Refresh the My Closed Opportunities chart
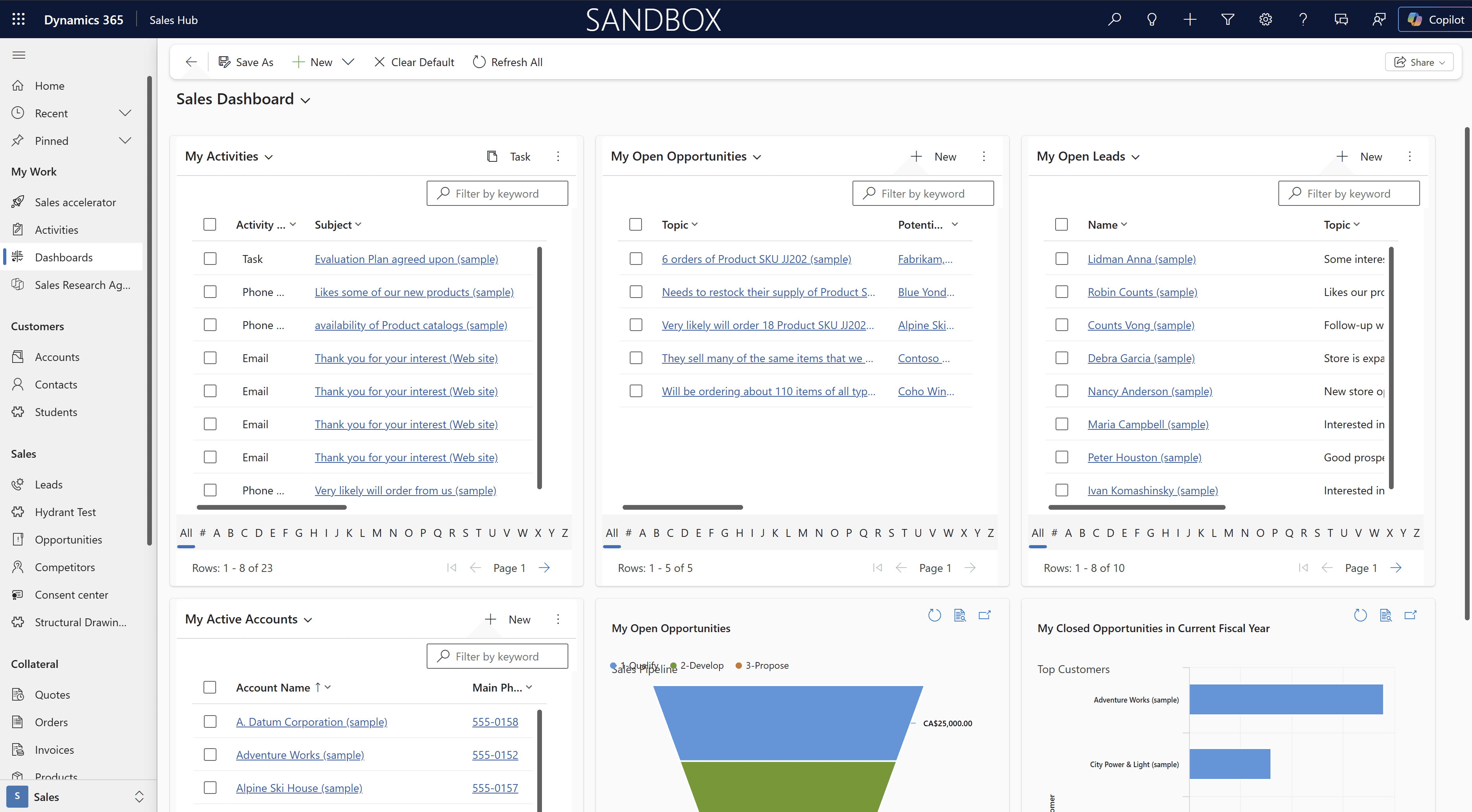This screenshot has height=812, width=1472. point(1361,616)
